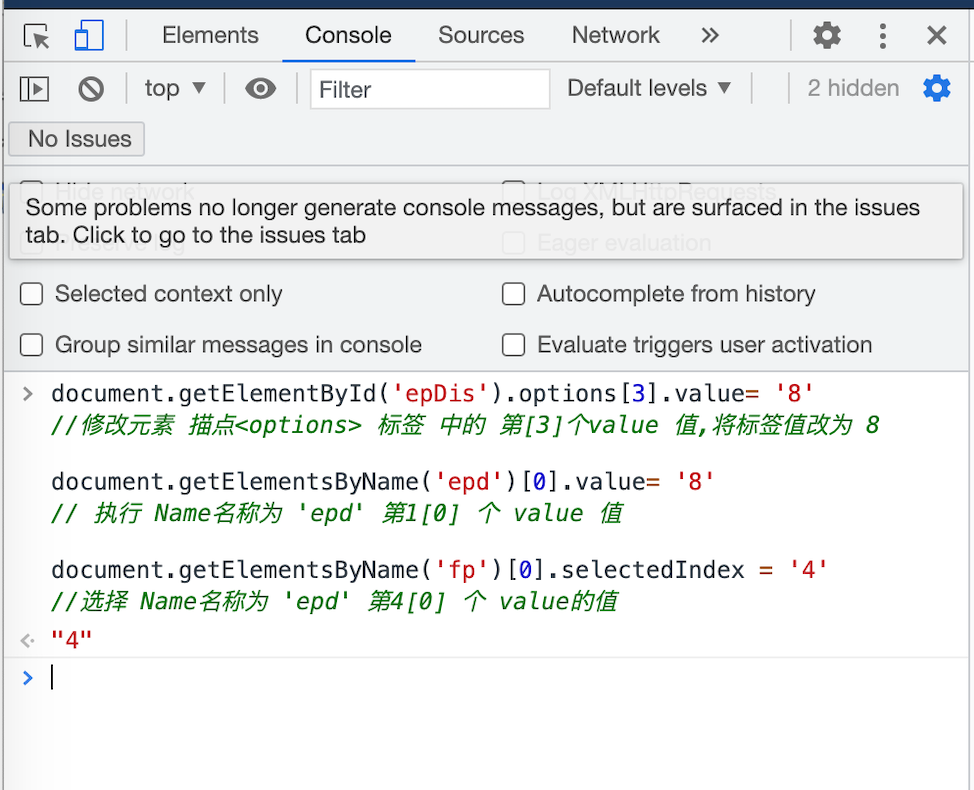
Task: Toggle Evaluate triggers user activation checkbox
Action: point(513,345)
